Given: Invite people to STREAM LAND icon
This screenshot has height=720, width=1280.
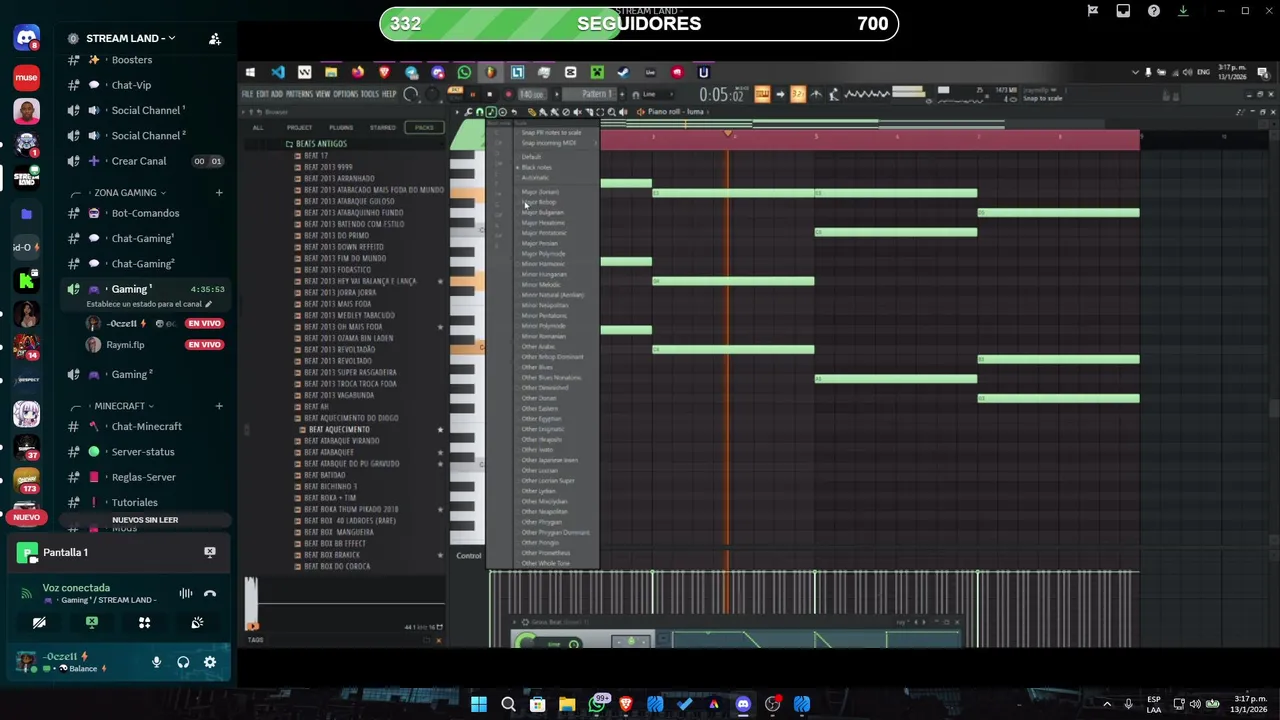Looking at the screenshot, I should 214,39.
